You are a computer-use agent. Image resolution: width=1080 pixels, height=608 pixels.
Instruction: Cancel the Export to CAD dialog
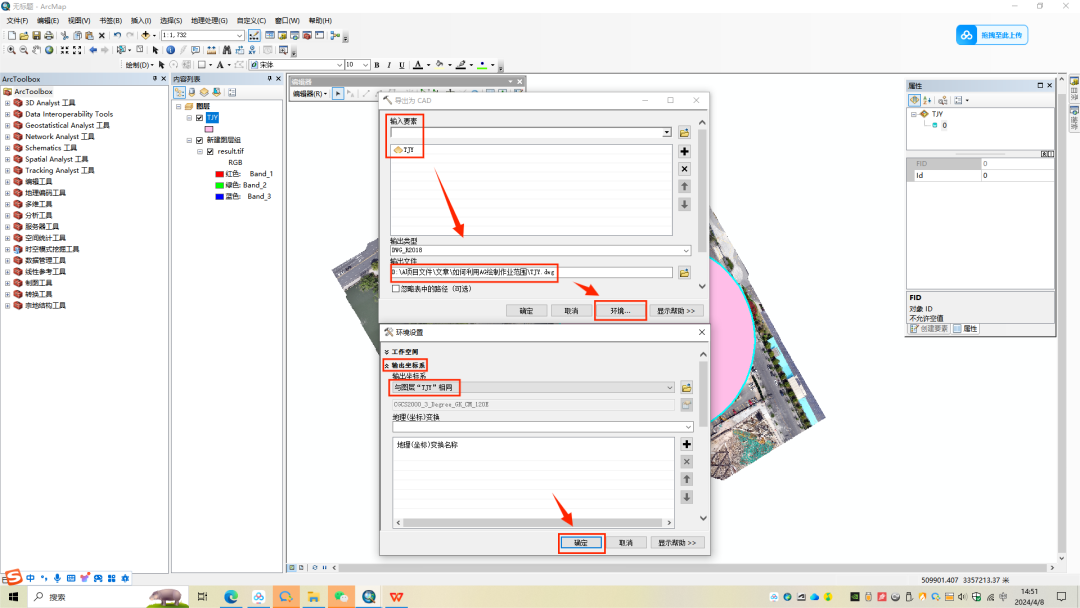571,311
